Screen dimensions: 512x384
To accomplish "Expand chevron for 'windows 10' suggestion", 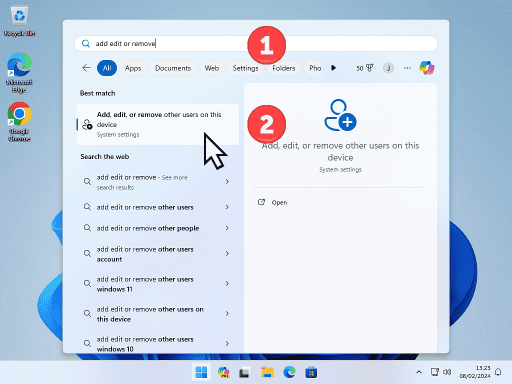I will point(227,343).
